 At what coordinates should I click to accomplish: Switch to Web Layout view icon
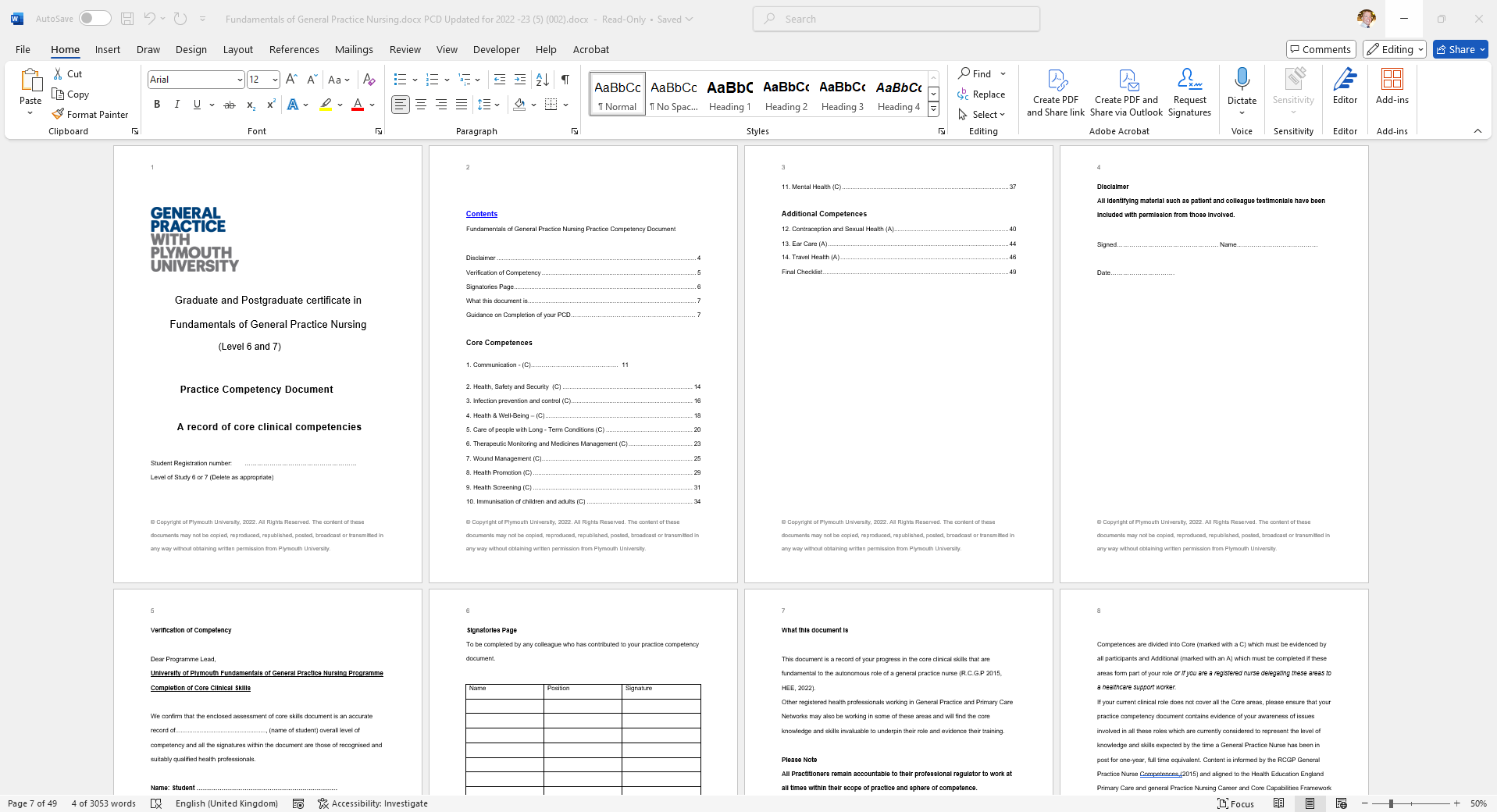coord(1342,803)
